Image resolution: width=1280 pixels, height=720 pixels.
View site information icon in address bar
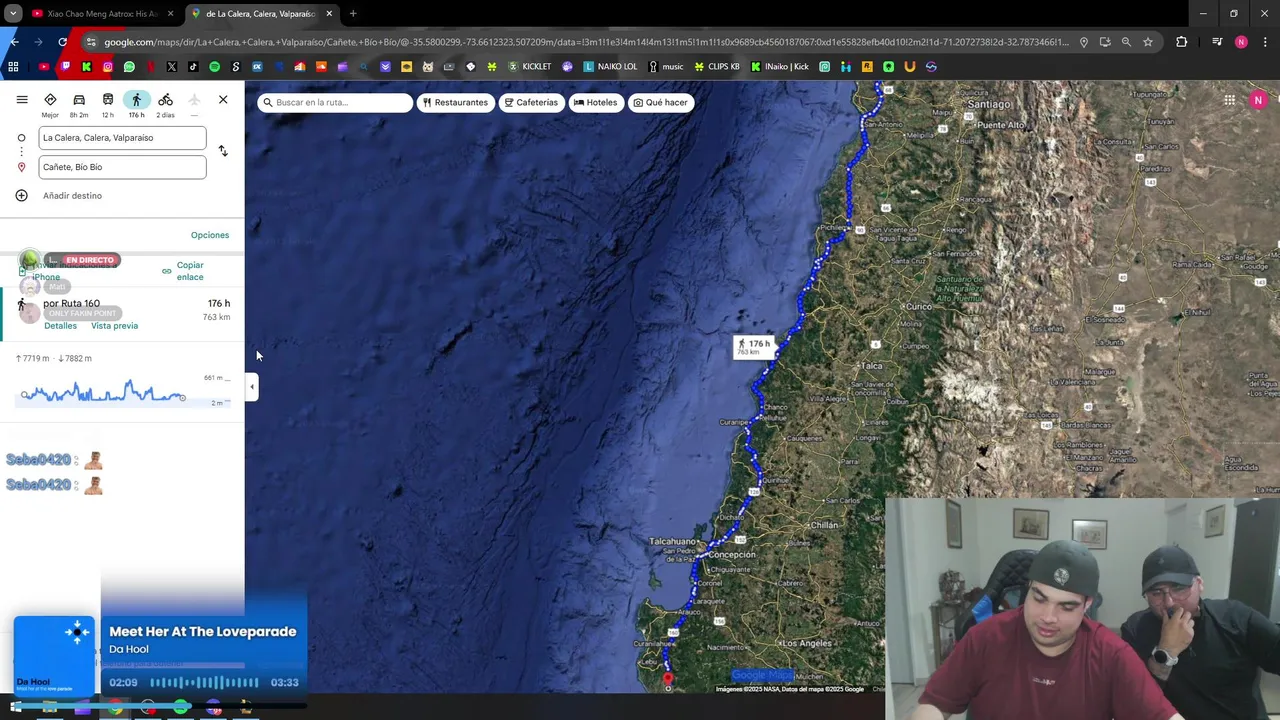(x=91, y=42)
